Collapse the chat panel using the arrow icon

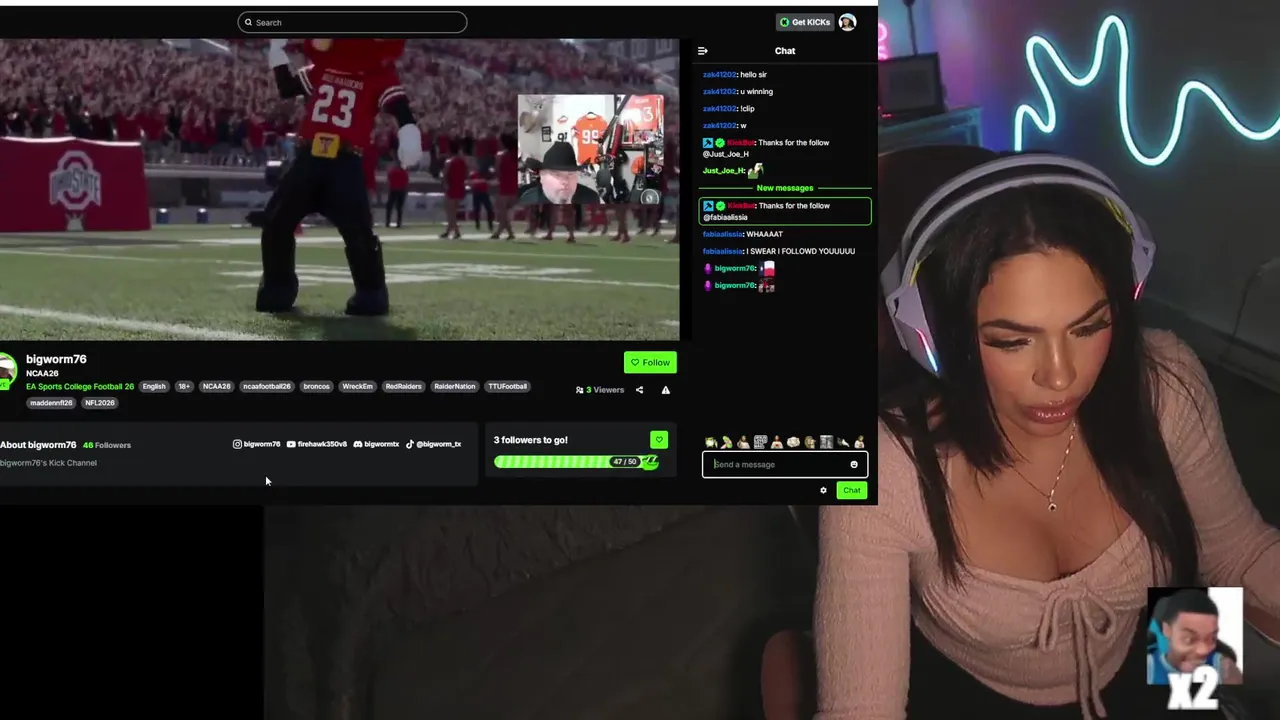[702, 51]
